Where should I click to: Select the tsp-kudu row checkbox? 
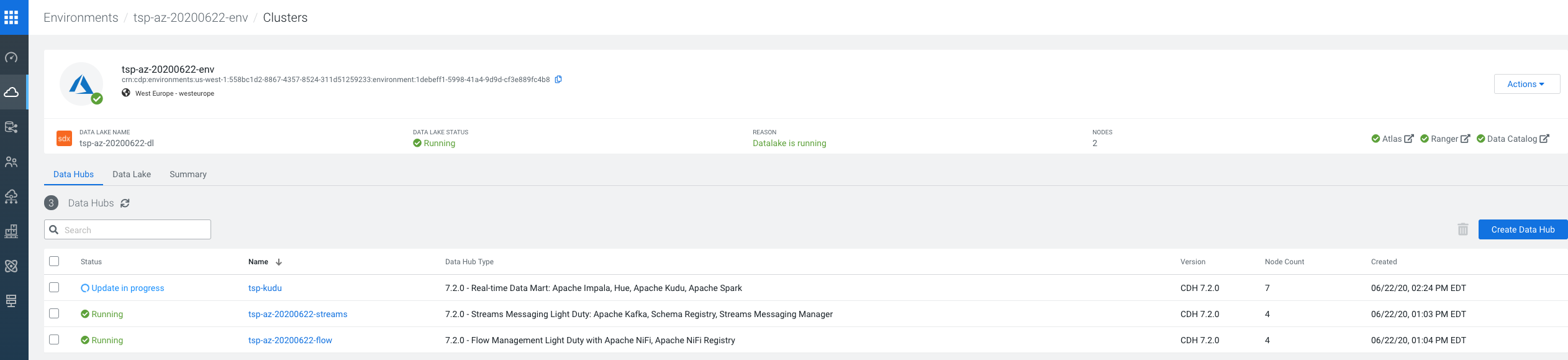(54, 287)
